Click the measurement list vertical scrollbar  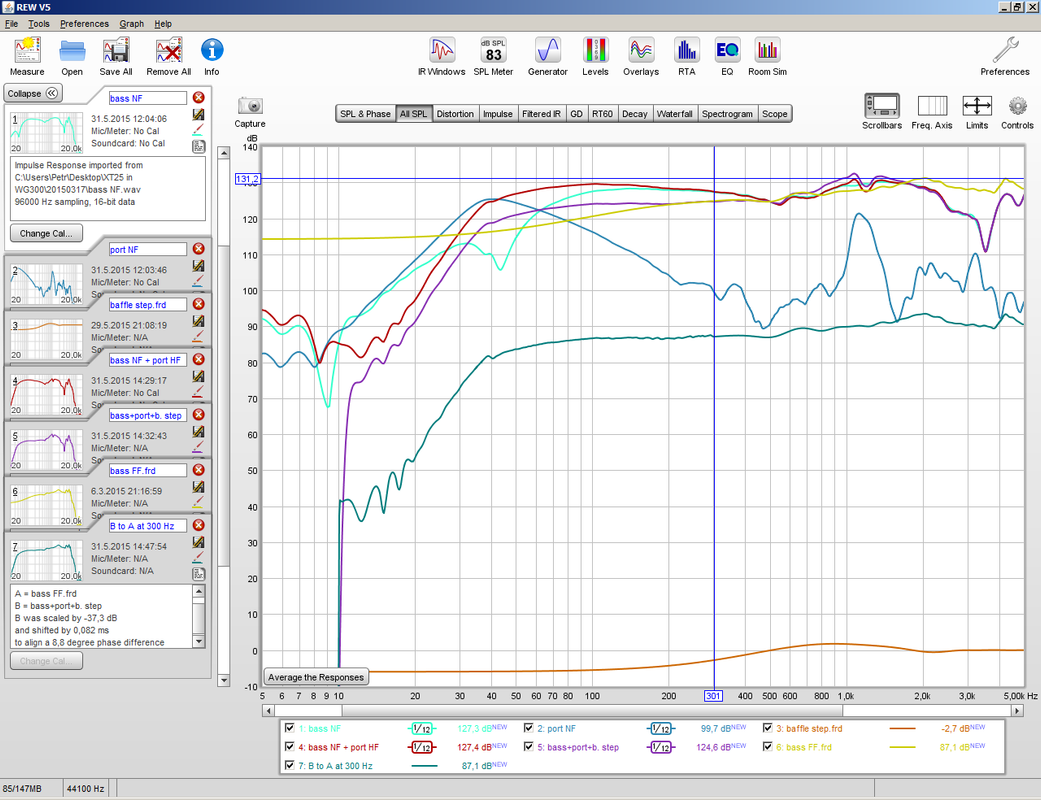coord(224,416)
